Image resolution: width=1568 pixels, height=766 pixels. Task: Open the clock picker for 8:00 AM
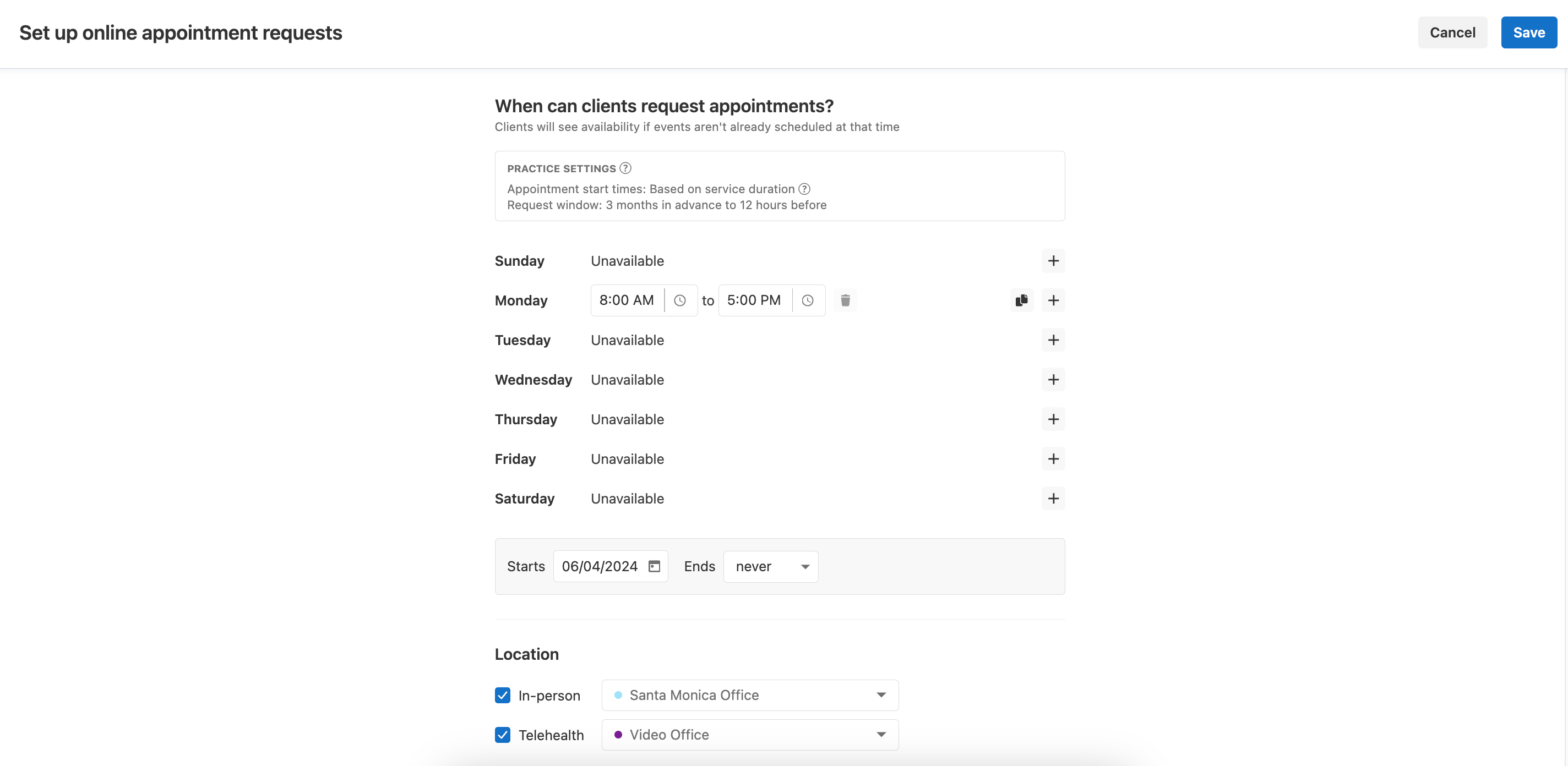680,300
